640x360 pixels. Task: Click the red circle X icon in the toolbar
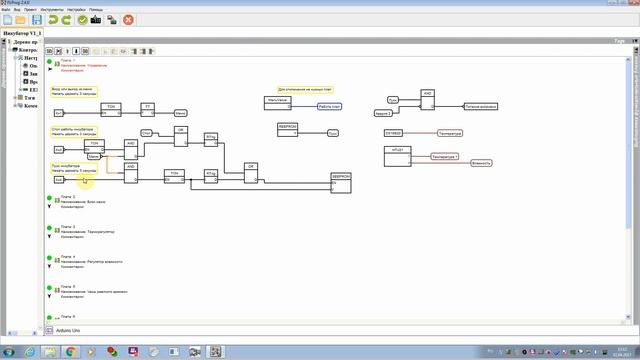(128, 20)
